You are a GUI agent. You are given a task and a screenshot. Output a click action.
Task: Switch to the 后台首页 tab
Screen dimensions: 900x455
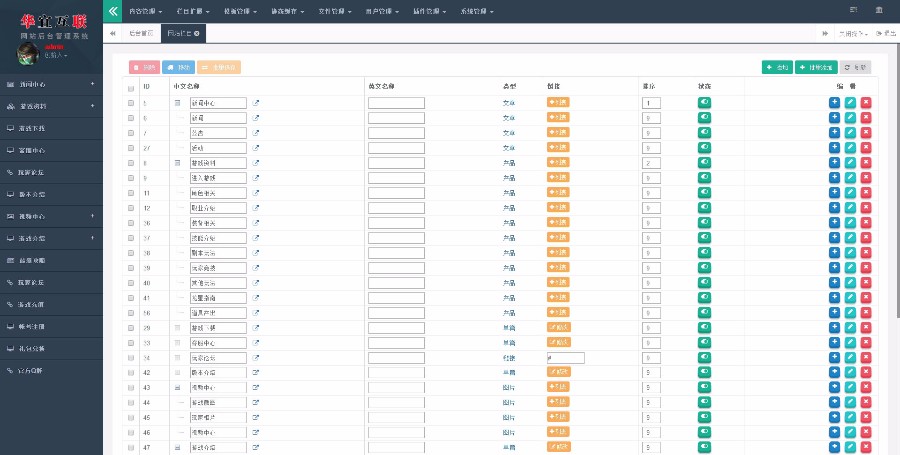(141, 33)
